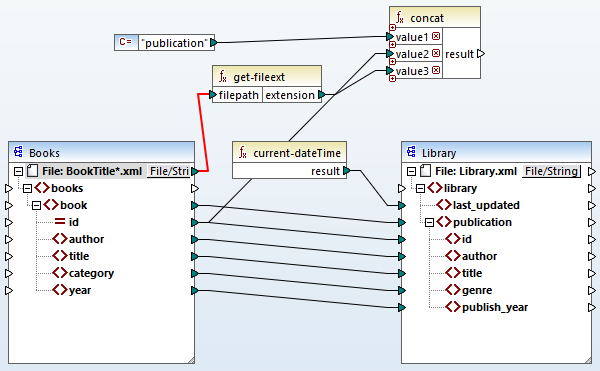The image size is (600, 371).
Task: Select the last_updated element in Library
Action: pyautogui.click(x=486, y=205)
